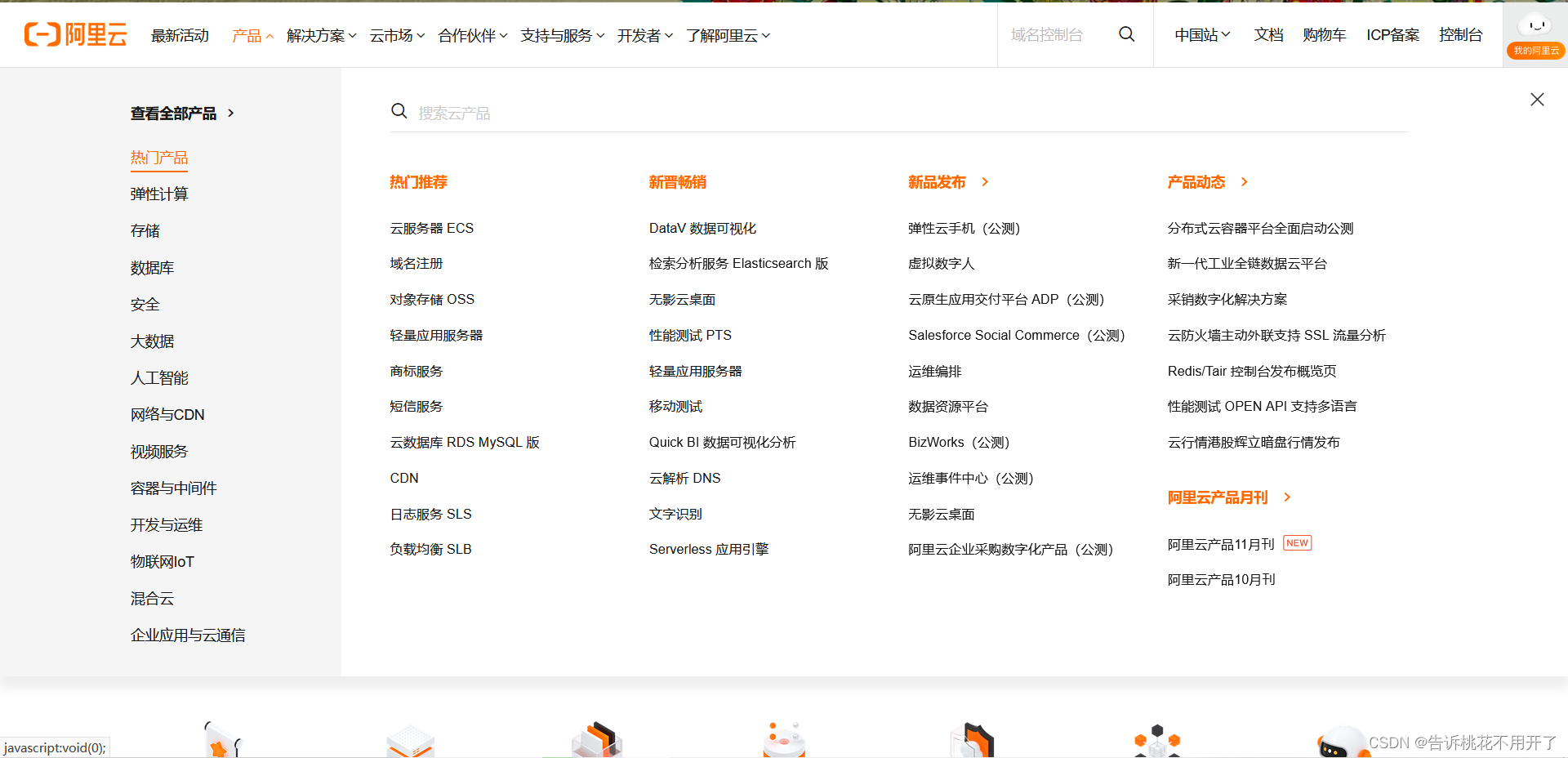Open 弹性云手机（公测）link

point(964,228)
